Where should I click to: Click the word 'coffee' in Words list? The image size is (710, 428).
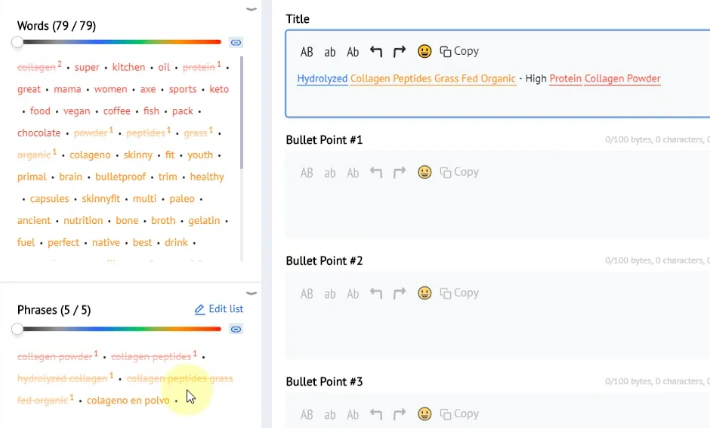(x=117, y=111)
